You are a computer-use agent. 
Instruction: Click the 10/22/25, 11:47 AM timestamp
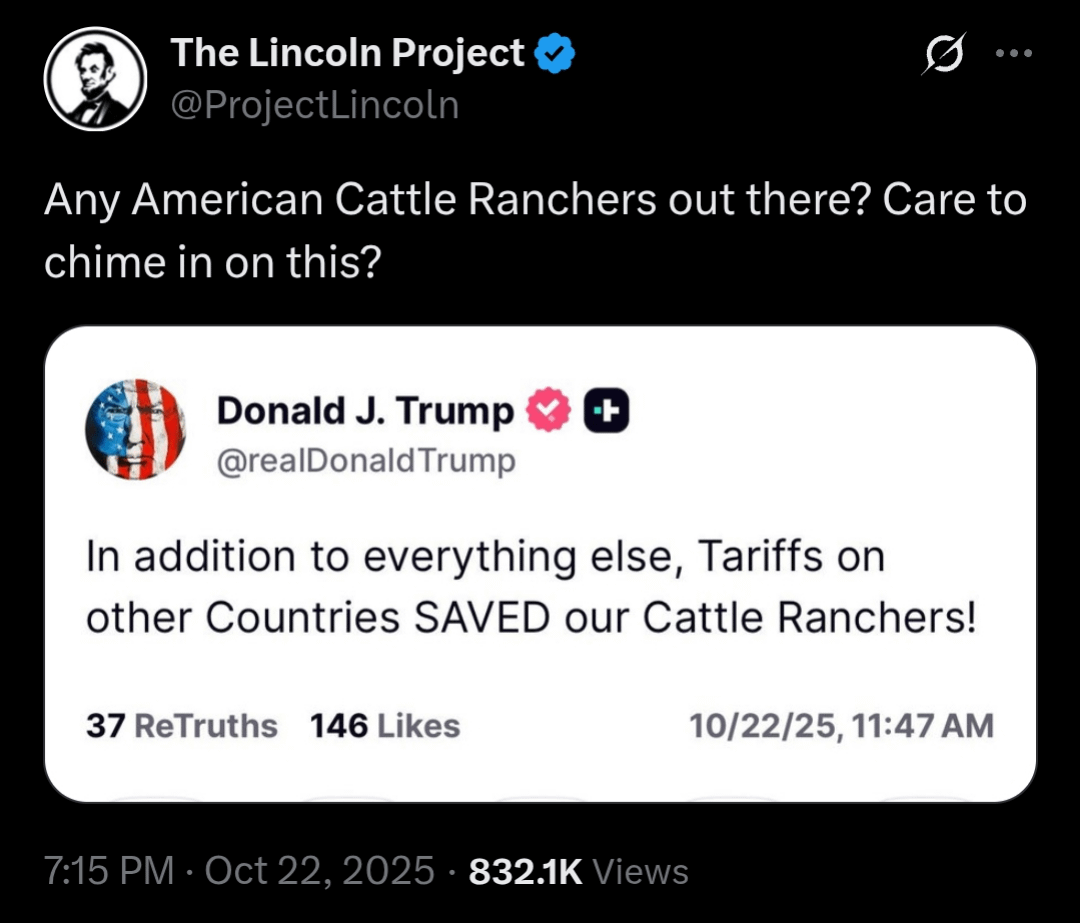pyautogui.click(x=841, y=725)
